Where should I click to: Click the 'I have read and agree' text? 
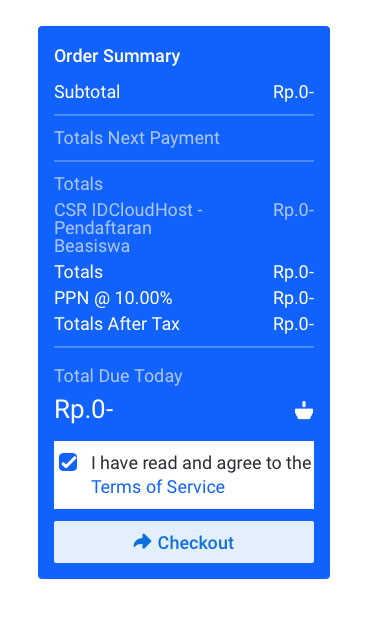[201, 463]
